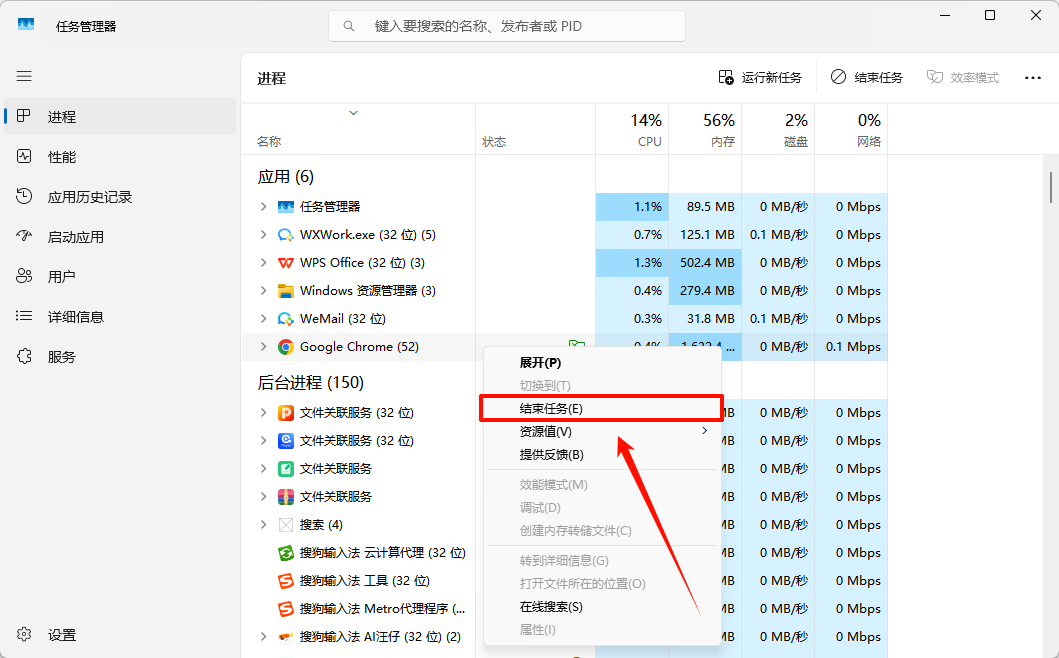Open the Details (详细信息) sidebar icon
The image size is (1059, 658).
pos(24,316)
